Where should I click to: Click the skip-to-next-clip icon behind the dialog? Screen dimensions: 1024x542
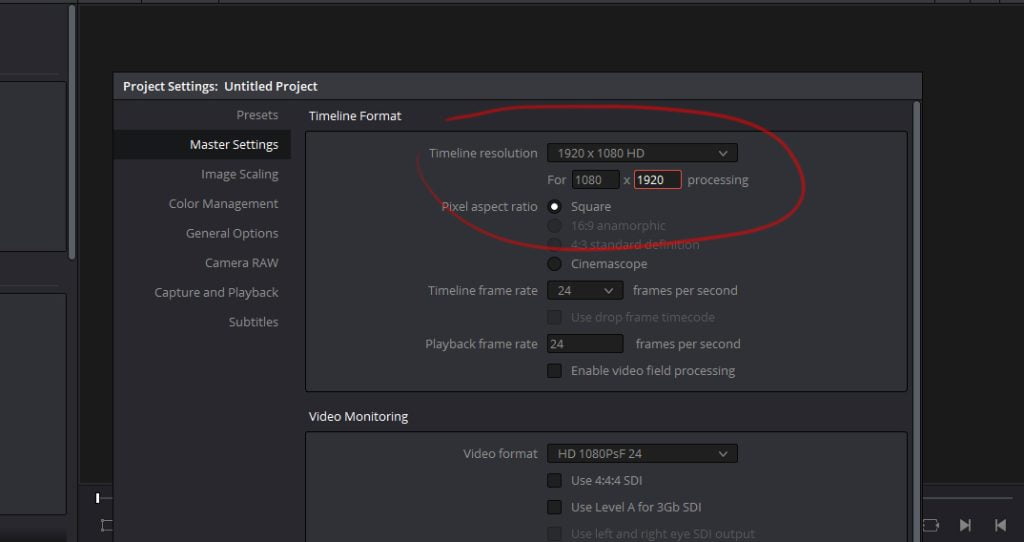coord(965,524)
